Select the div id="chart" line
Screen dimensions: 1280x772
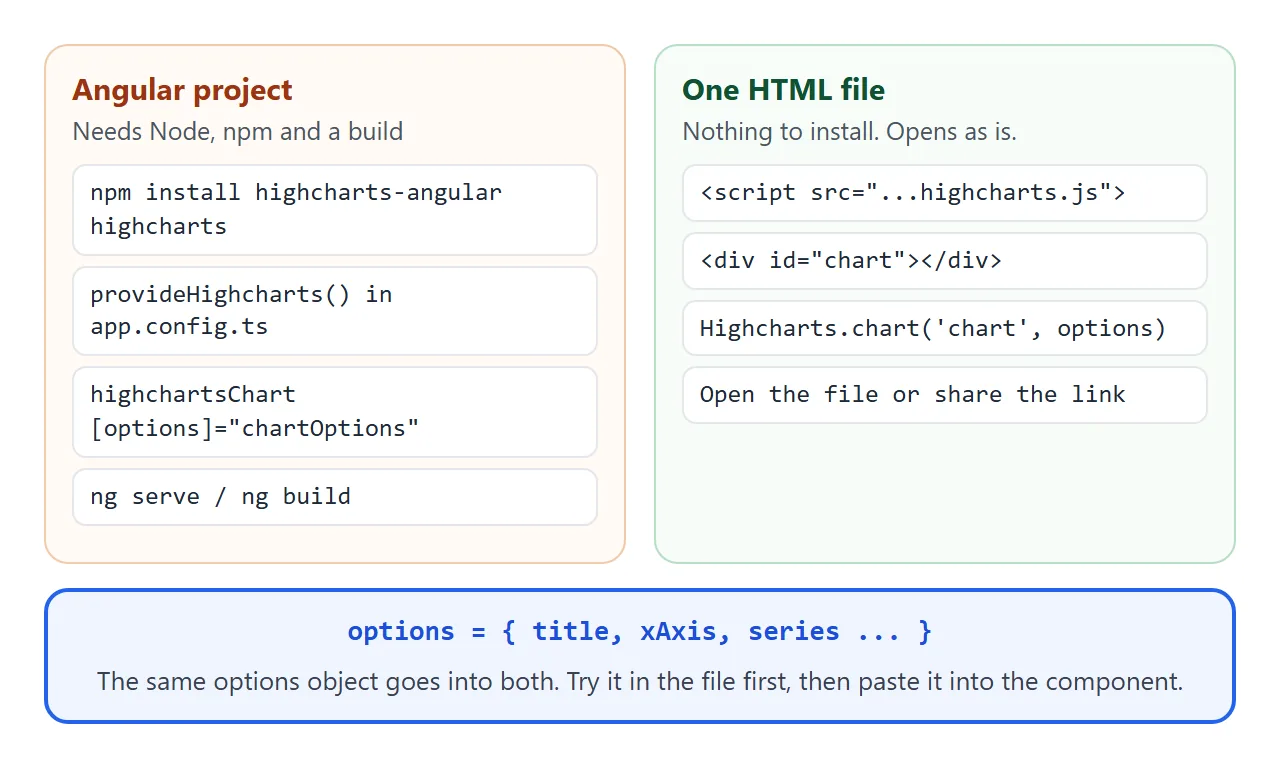pos(945,261)
